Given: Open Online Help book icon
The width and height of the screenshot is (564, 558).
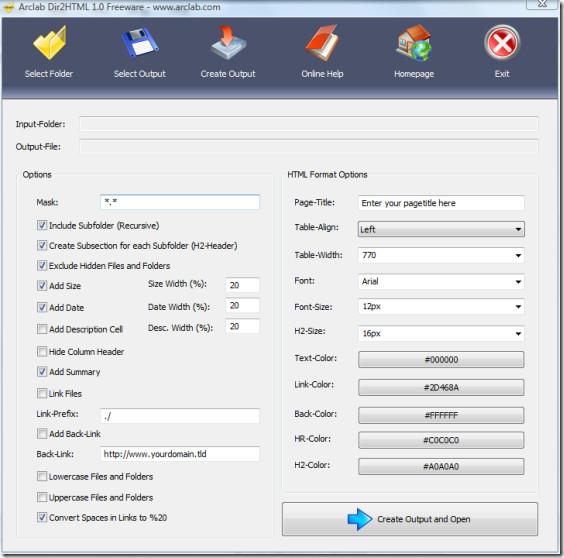Looking at the screenshot, I should (322, 42).
